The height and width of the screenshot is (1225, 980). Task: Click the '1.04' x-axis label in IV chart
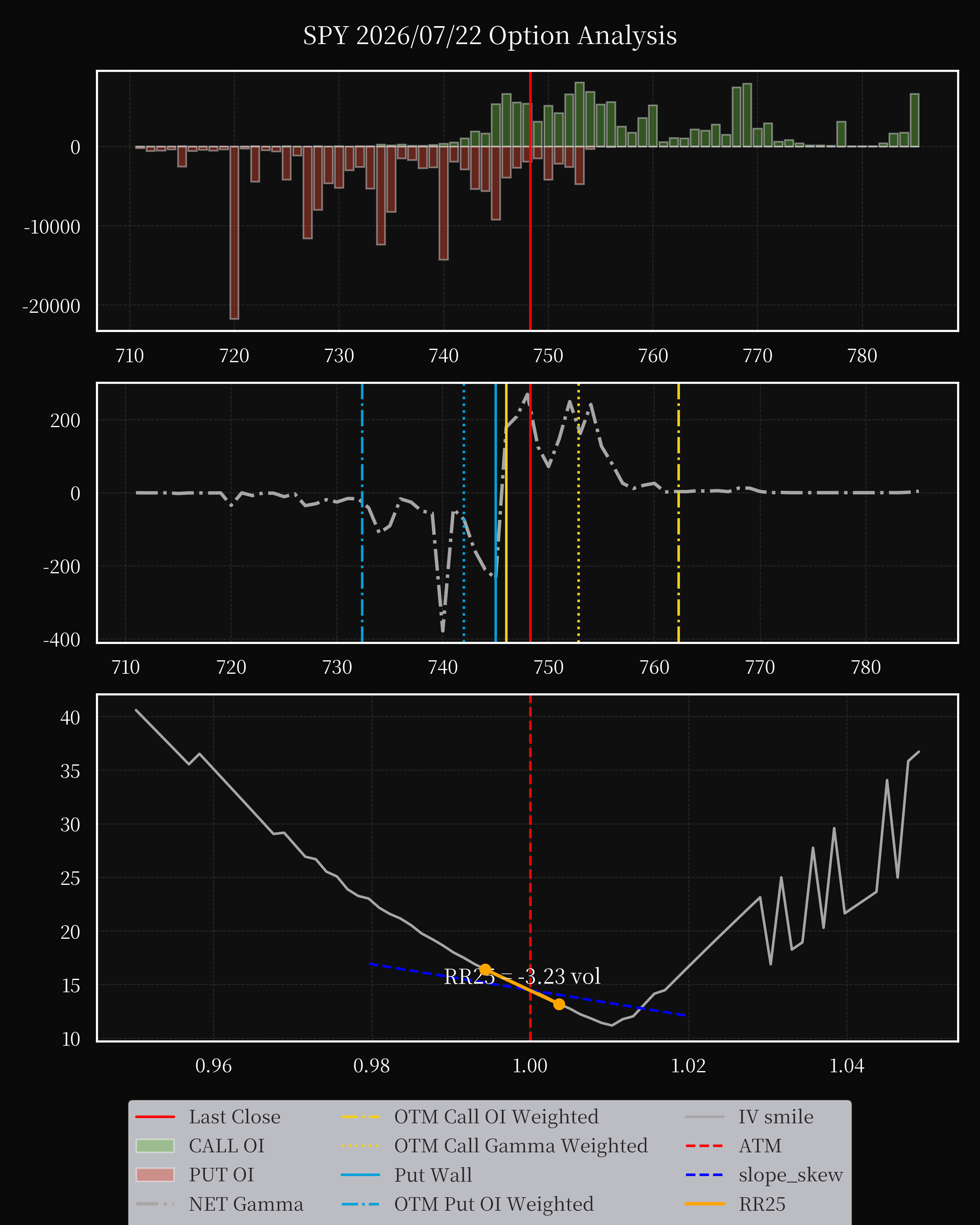(846, 1066)
